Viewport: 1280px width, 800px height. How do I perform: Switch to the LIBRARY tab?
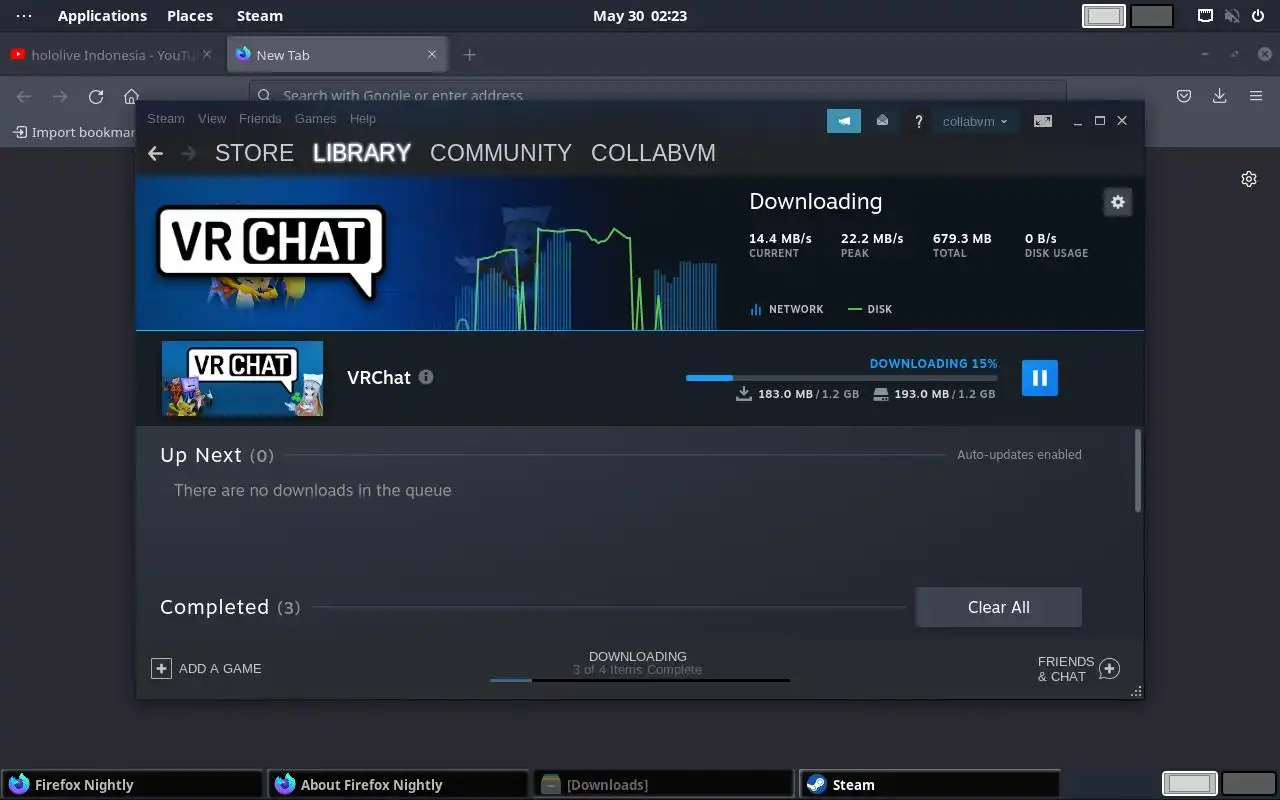pos(362,153)
